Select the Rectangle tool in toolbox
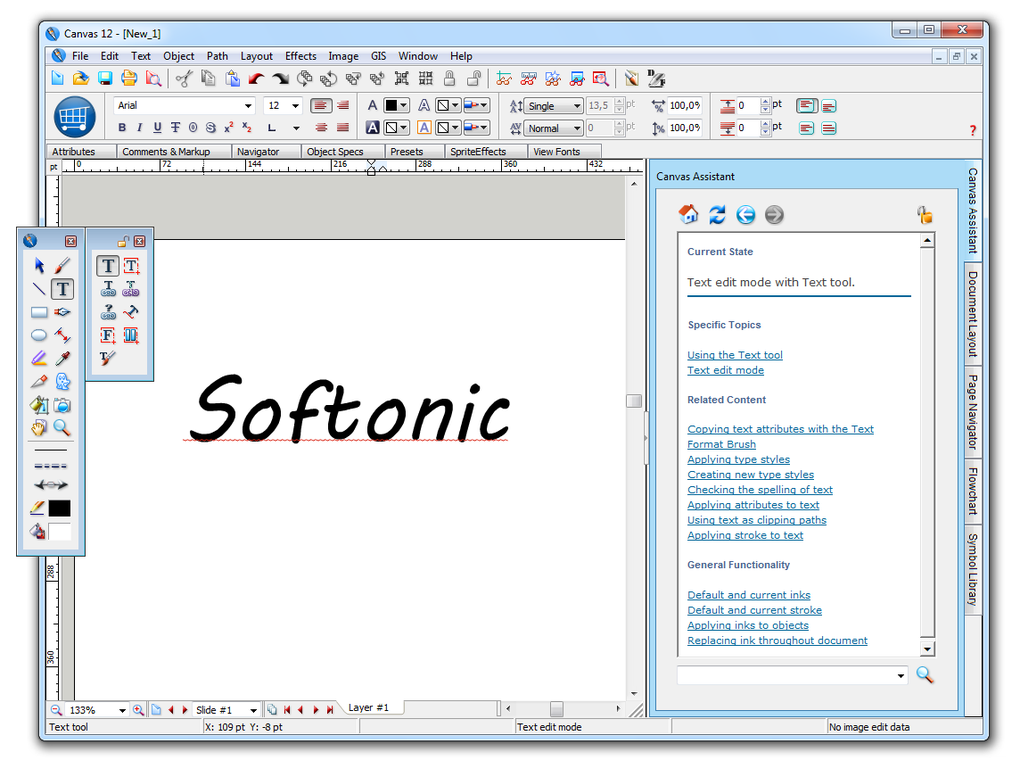 (39, 312)
